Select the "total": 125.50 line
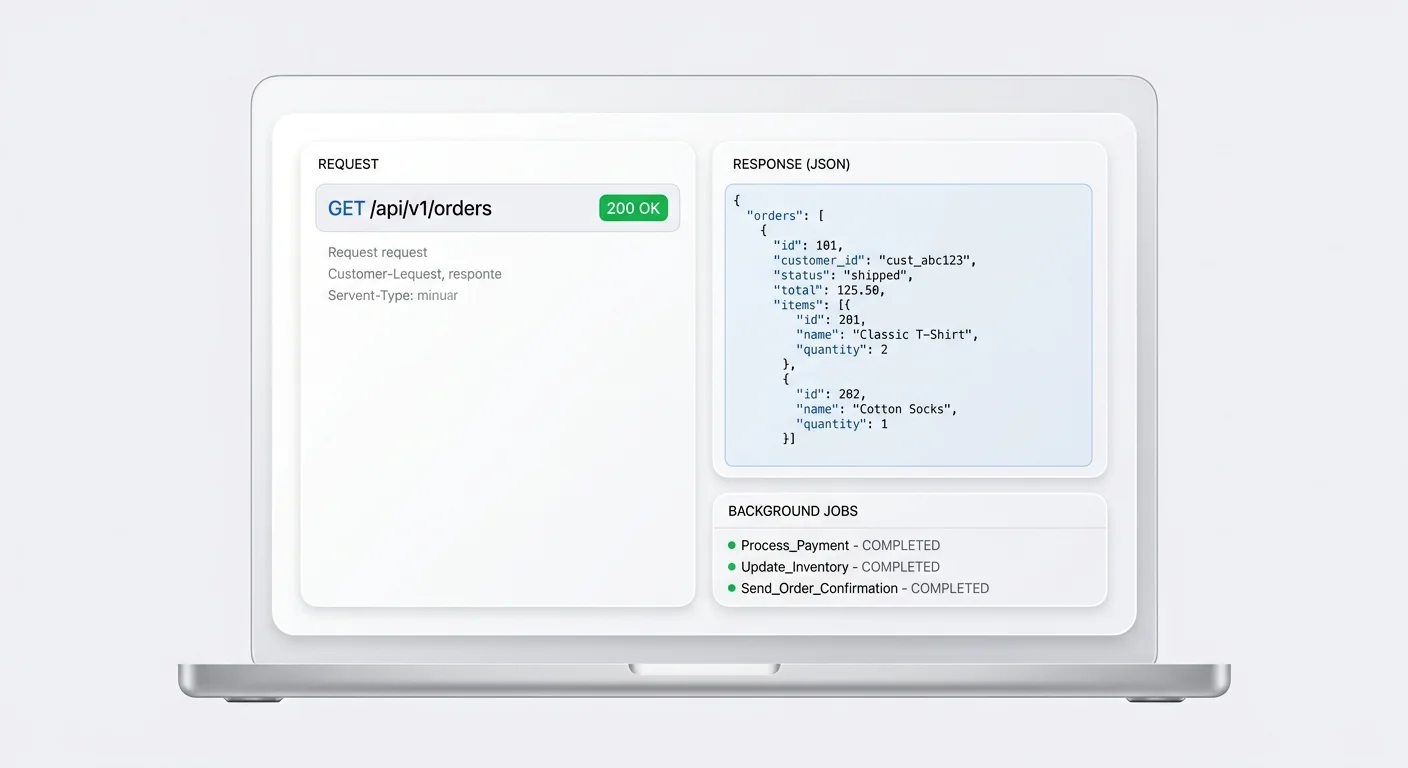 click(x=829, y=290)
